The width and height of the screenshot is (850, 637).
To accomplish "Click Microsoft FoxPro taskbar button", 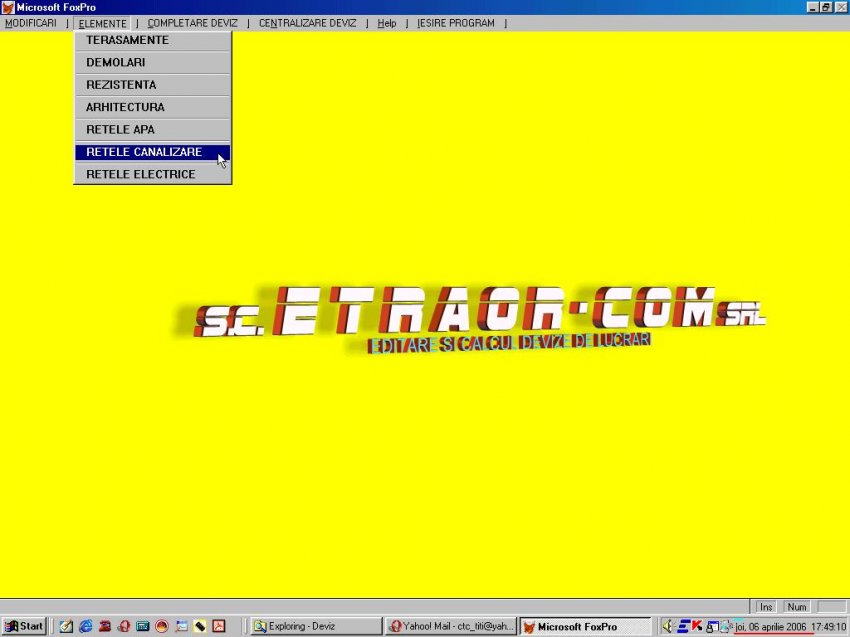I will click(585, 626).
